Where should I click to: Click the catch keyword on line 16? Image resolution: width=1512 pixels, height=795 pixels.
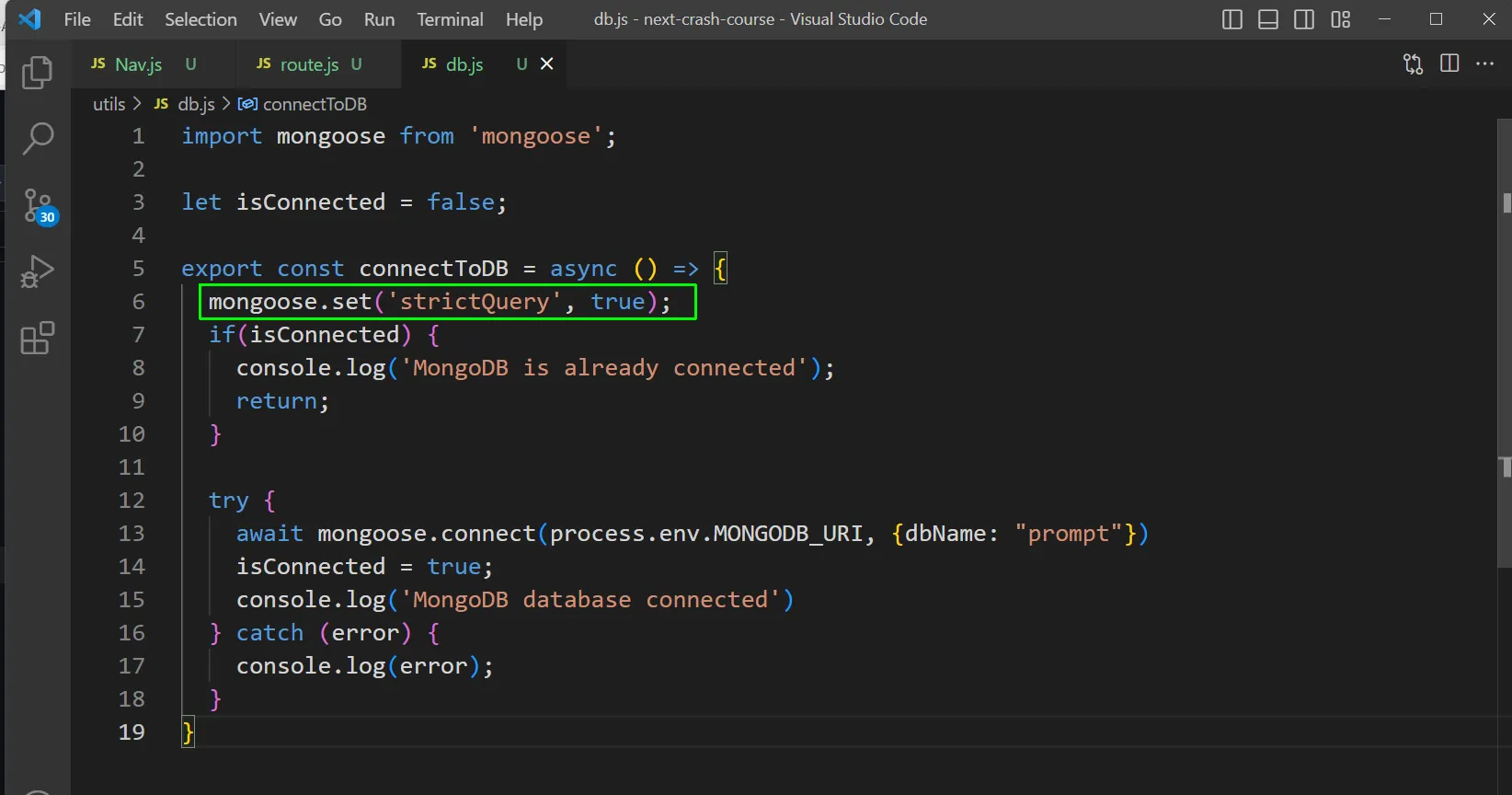[269, 633]
